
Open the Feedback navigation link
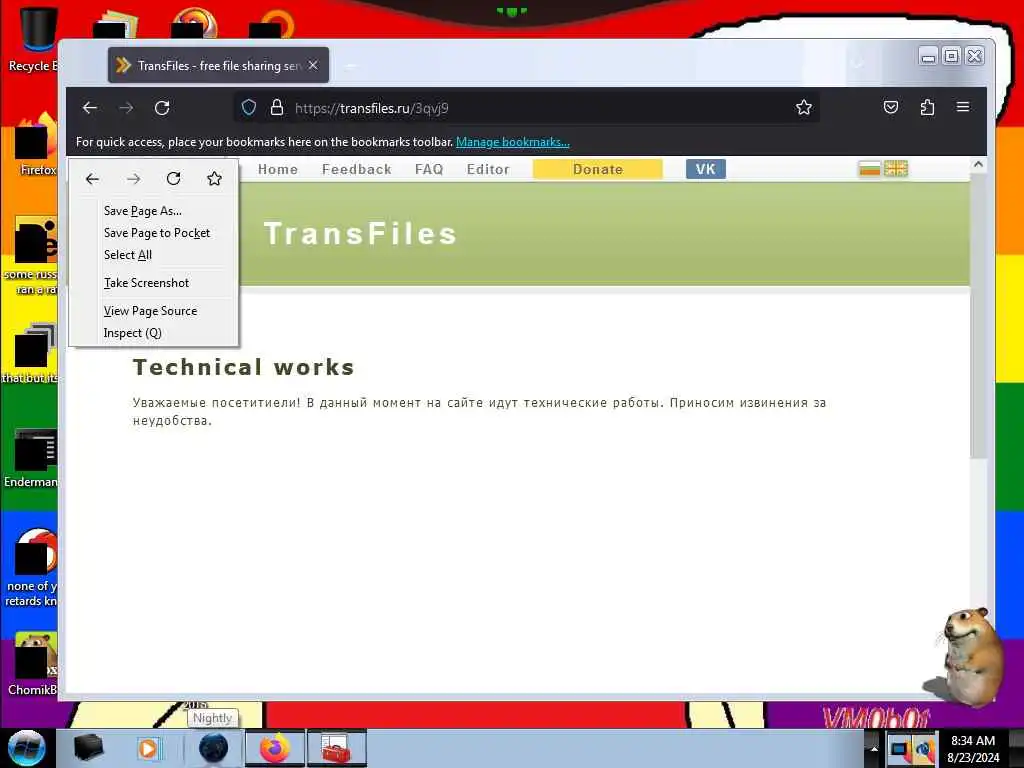click(x=357, y=169)
